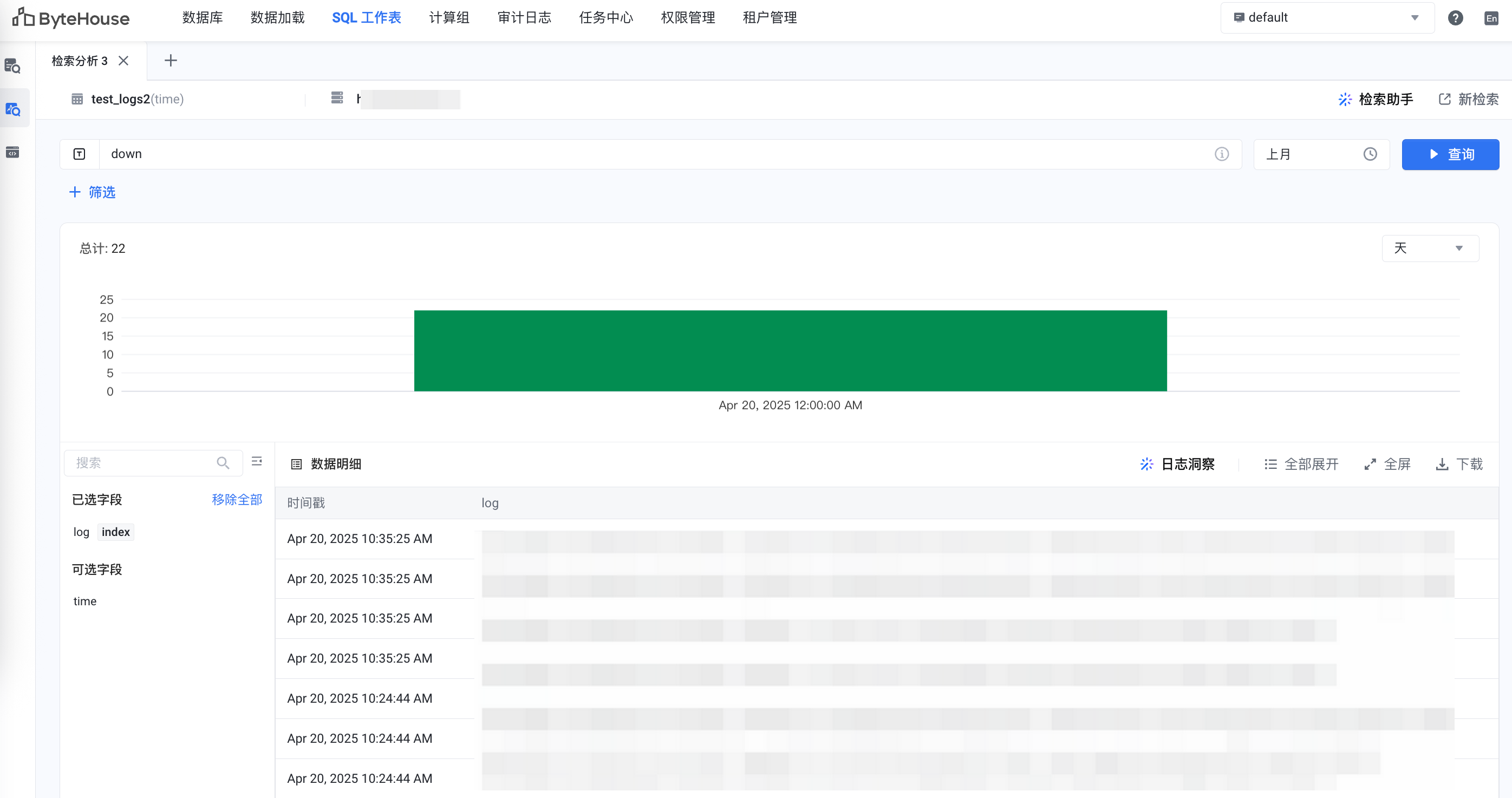Viewport: 1512px width, 798px height.
Task: Add a filter with + 筛选
Action: tap(92, 192)
